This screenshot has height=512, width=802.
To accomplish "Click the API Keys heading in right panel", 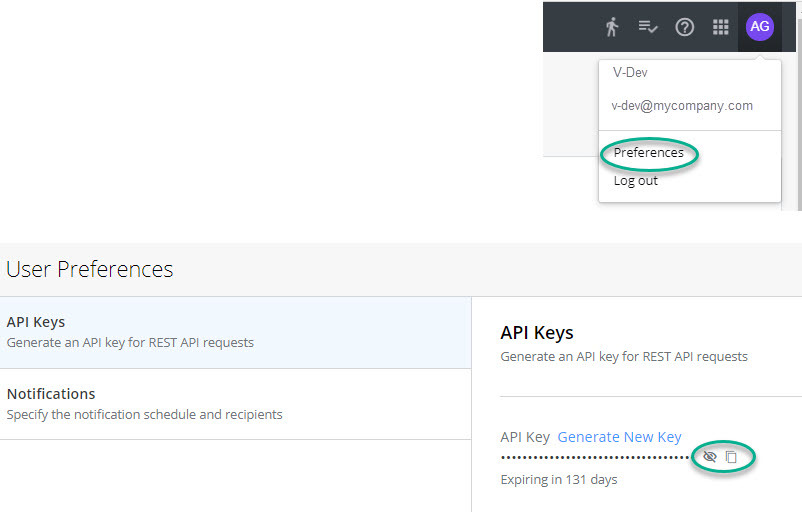I will point(537,332).
